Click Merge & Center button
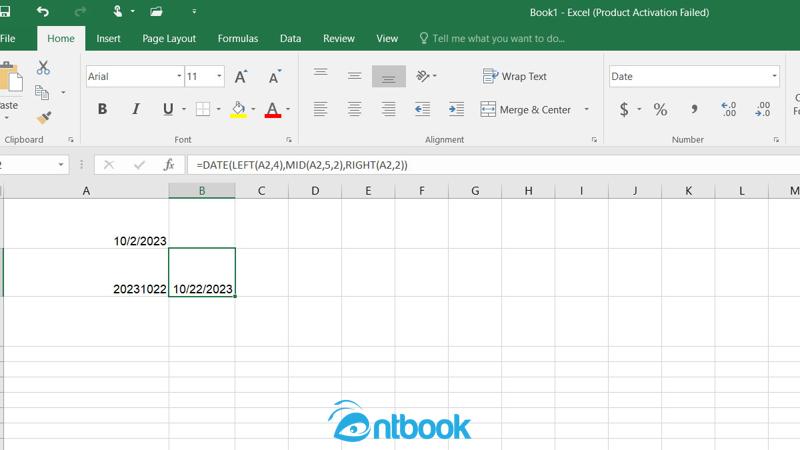 click(526, 109)
